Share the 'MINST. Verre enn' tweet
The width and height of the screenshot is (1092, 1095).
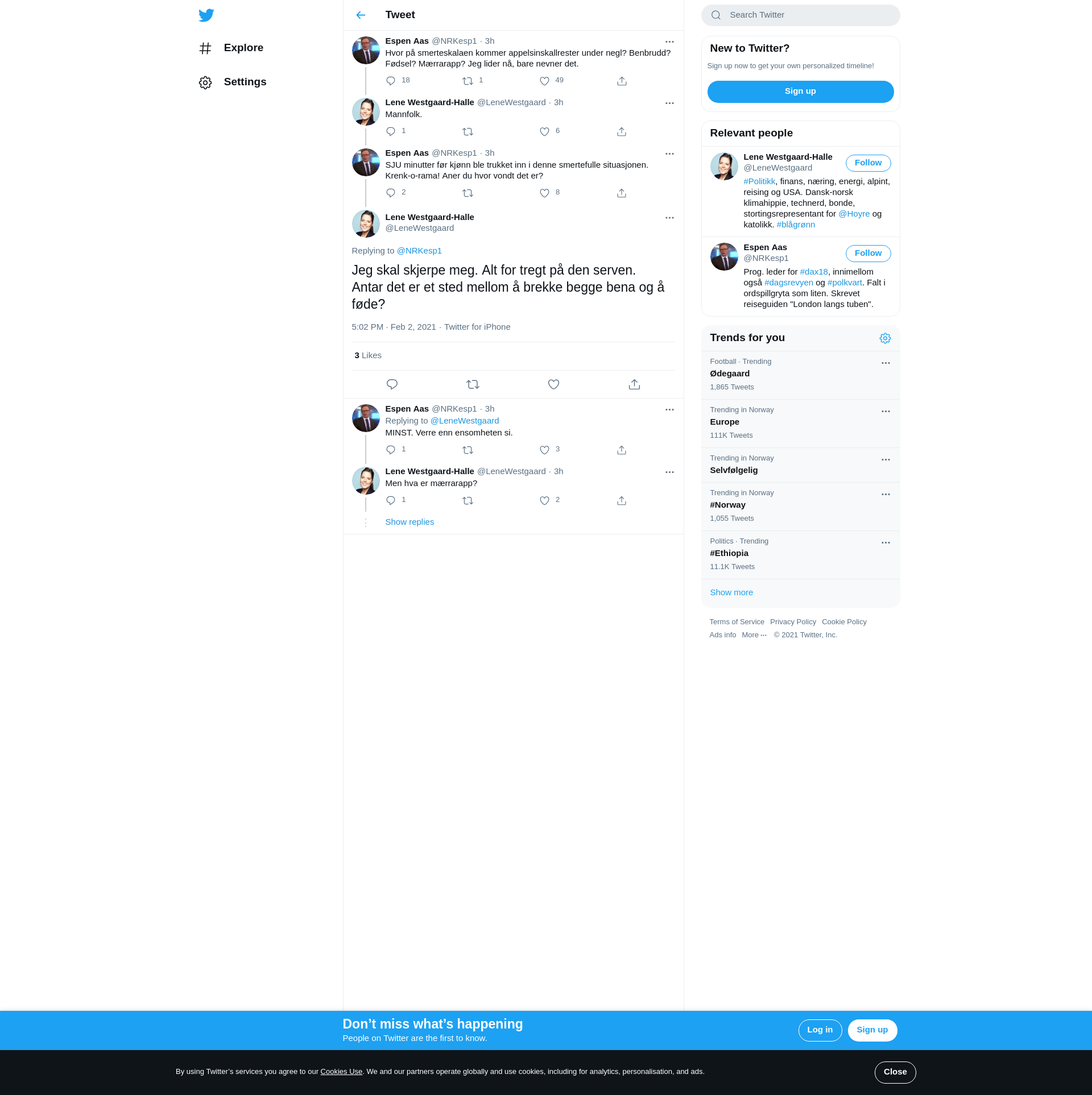[622, 450]
